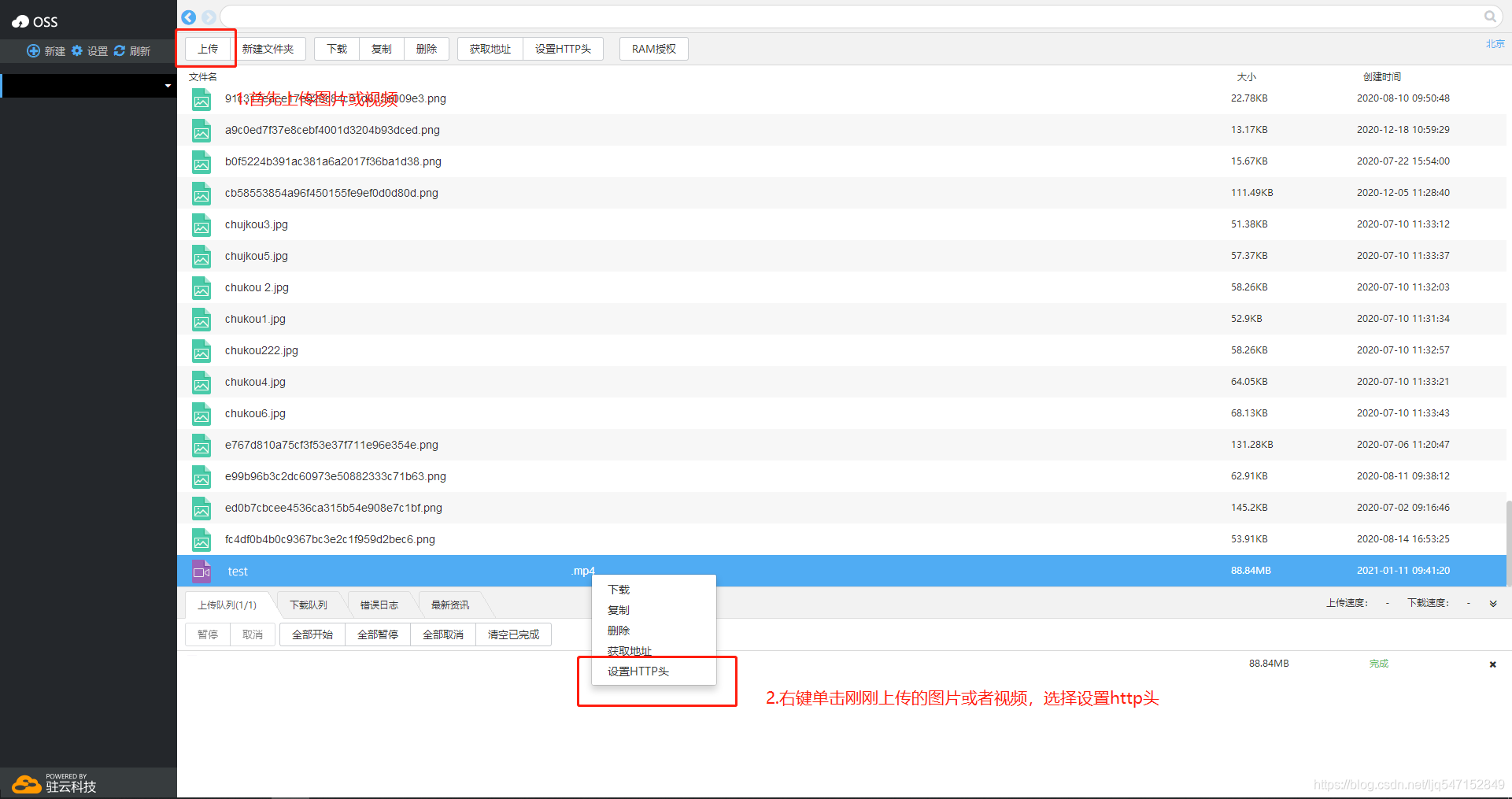This screenshot has width=1512, height=799.
Task: Click the 下载 toolbar button
Action: click(x=337, y=49)
